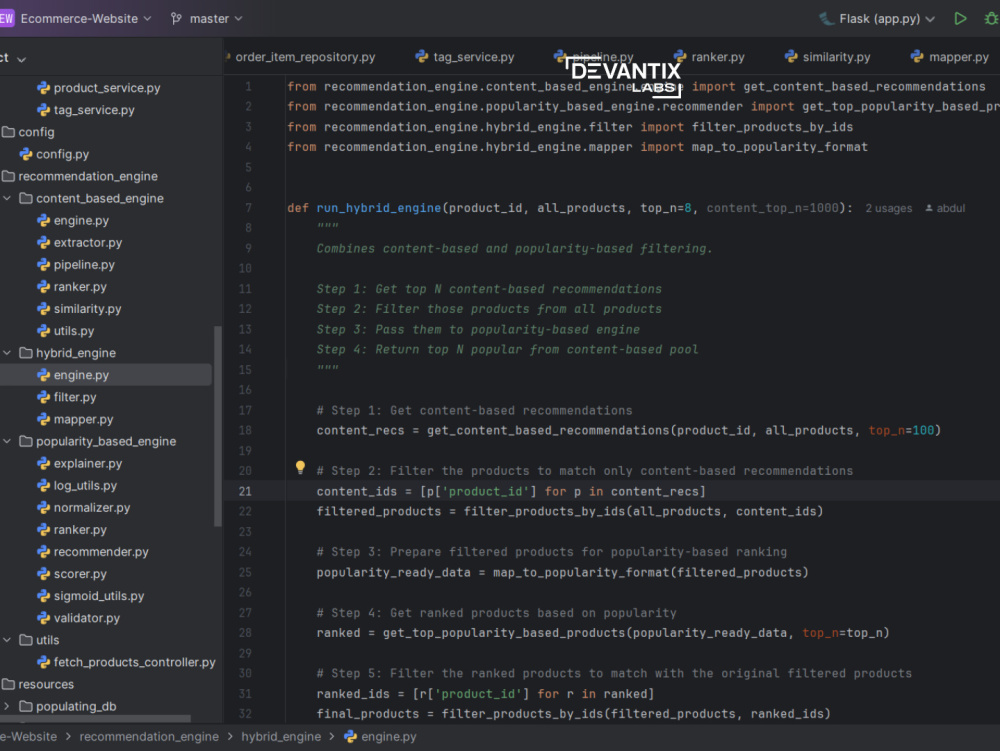Open pipeline.py in the project tree
The image size is (1000, 751).
coord(84,265)
